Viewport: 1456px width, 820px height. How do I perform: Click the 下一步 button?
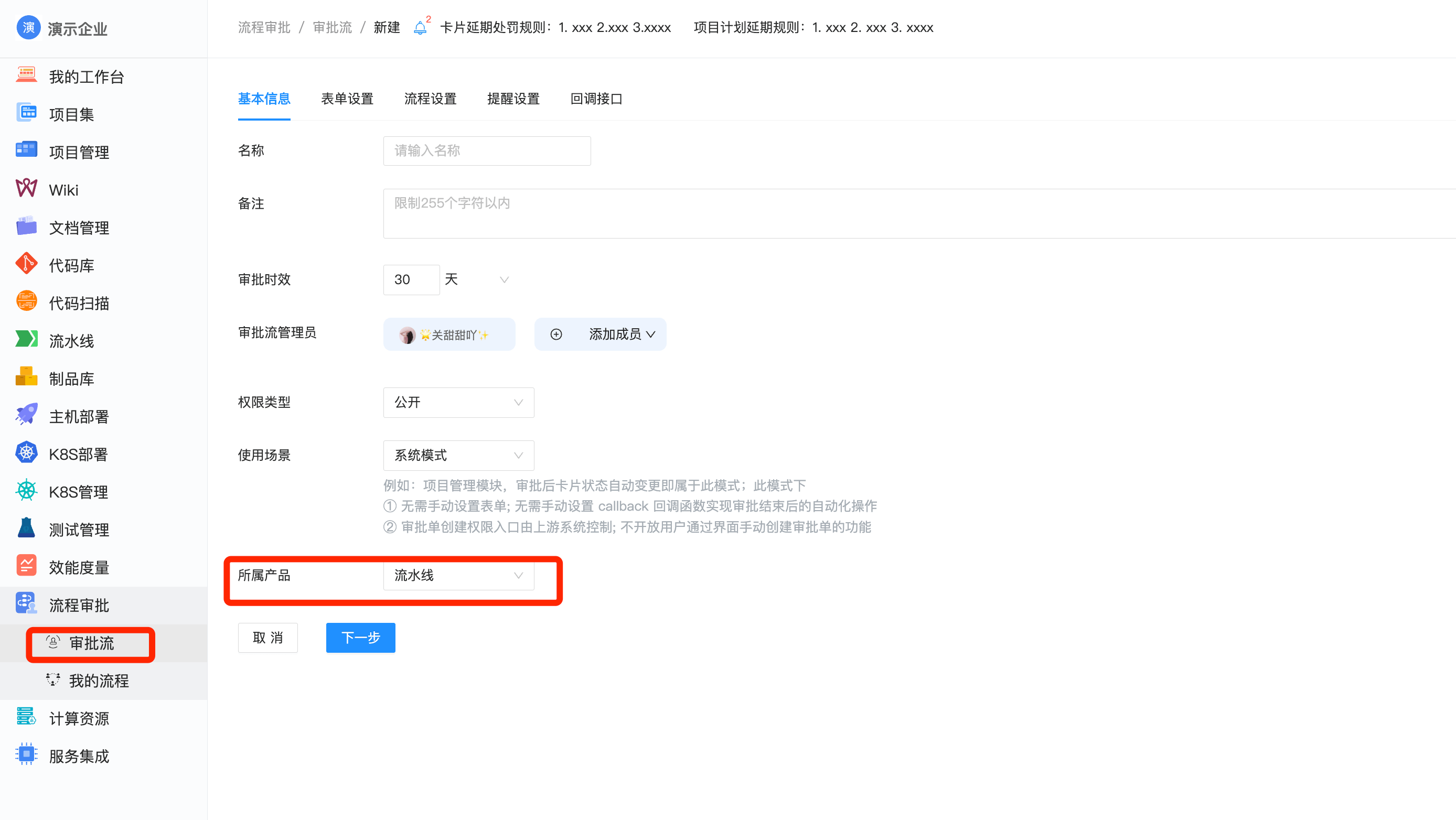(x=361, y=638)
